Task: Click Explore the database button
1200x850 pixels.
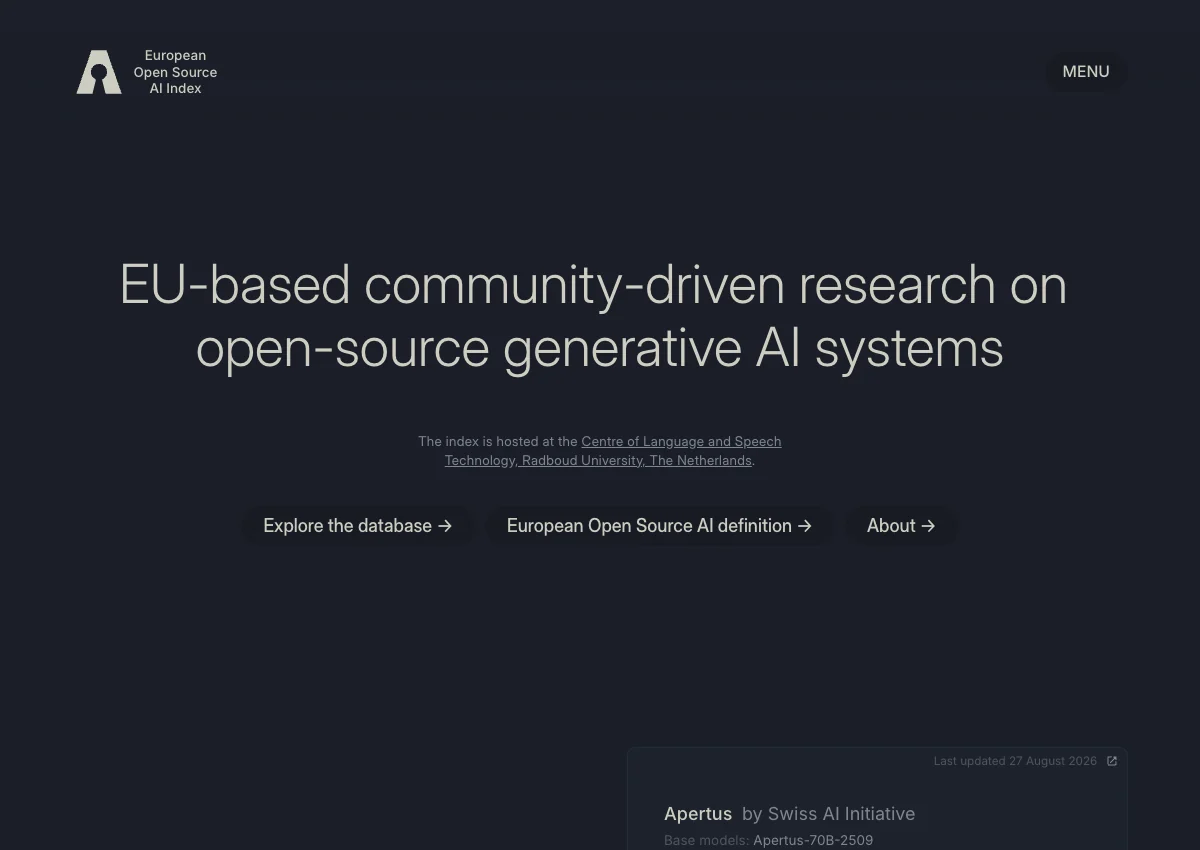Action: click(x=357, y=526)
